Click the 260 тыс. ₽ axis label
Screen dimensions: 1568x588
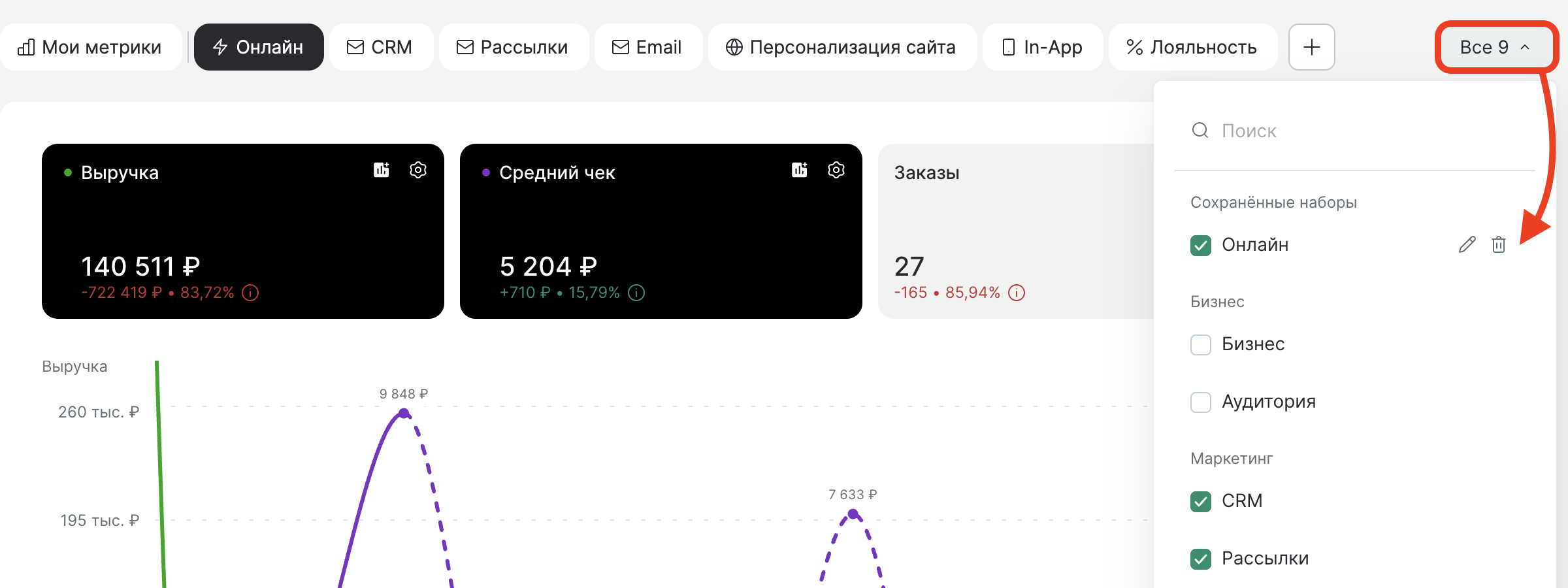click(99, 412)
